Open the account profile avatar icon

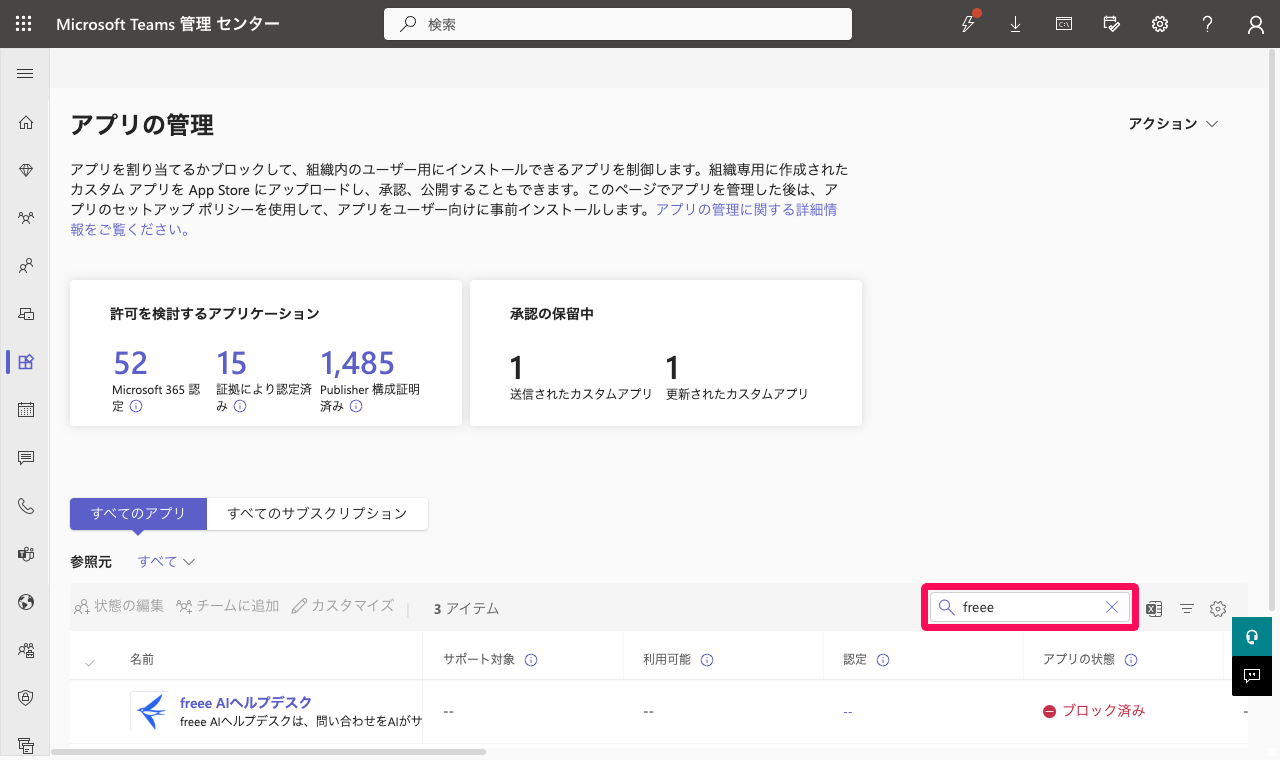1256,25
